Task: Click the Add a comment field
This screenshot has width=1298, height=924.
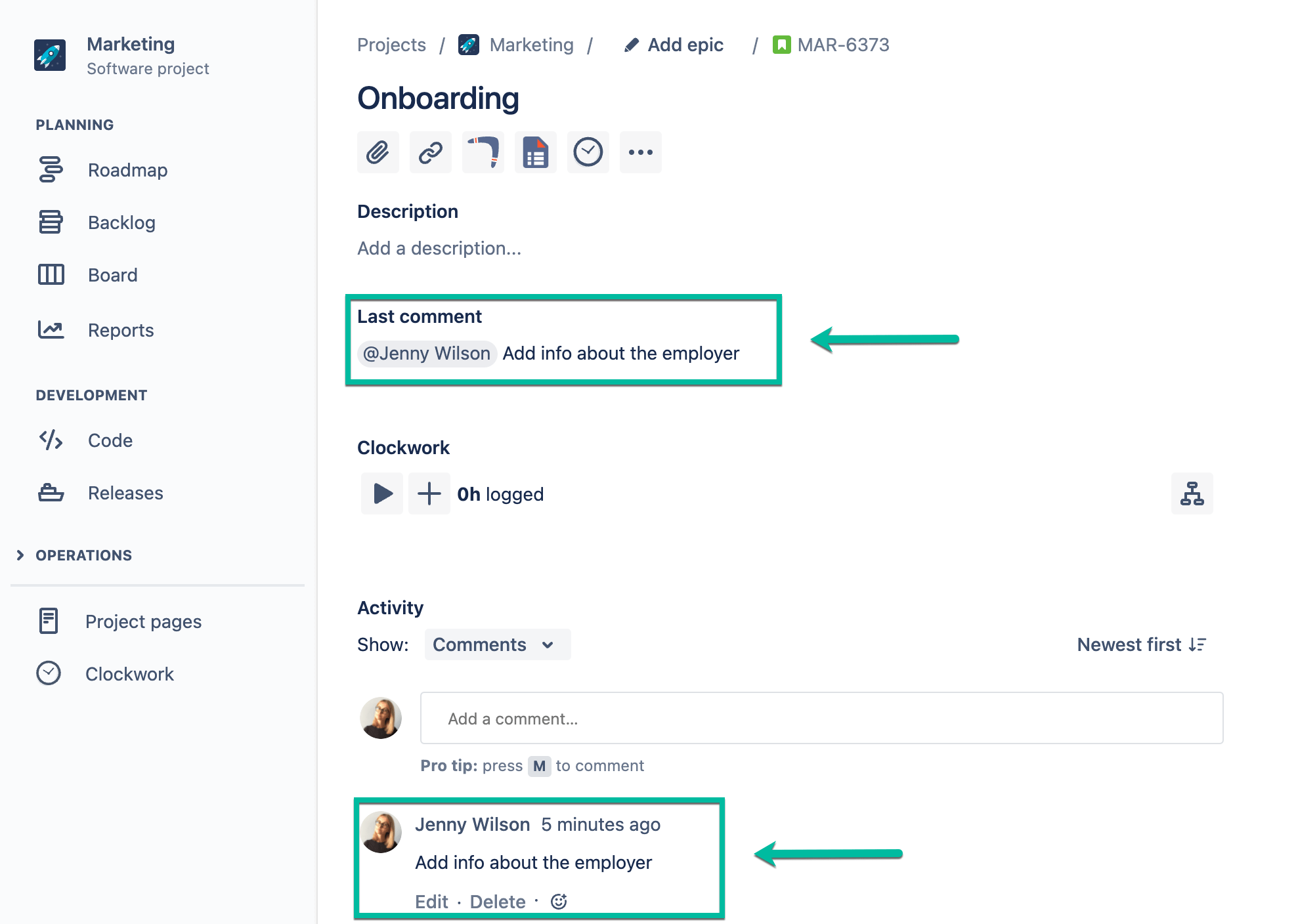Action: point(820,718)
